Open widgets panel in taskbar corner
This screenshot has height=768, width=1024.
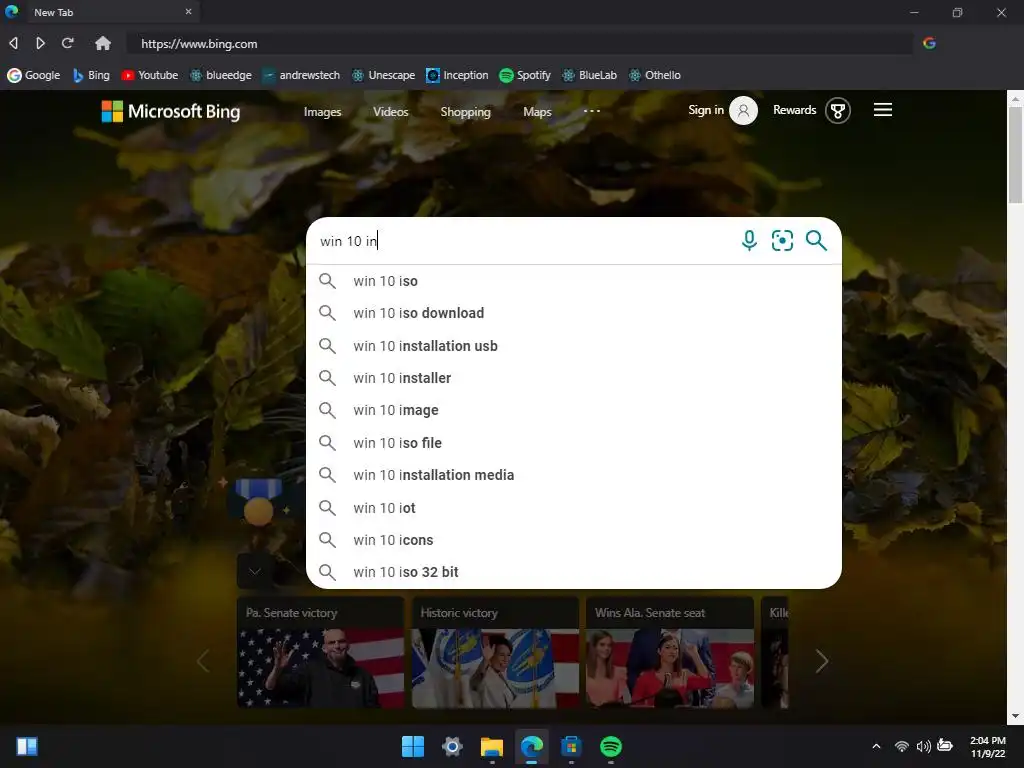click(27, 746)
